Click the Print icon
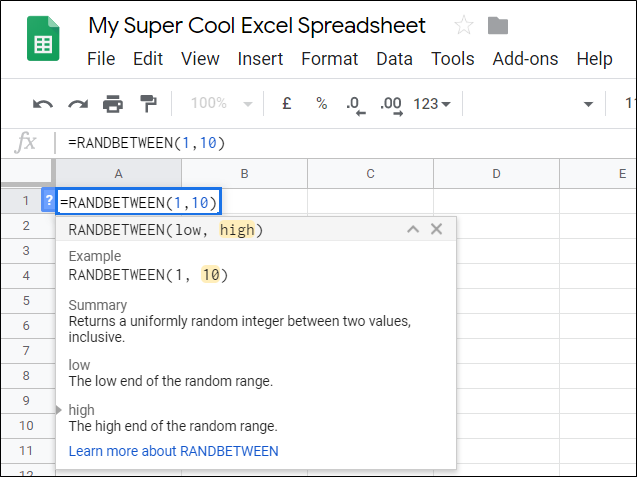 113,103
